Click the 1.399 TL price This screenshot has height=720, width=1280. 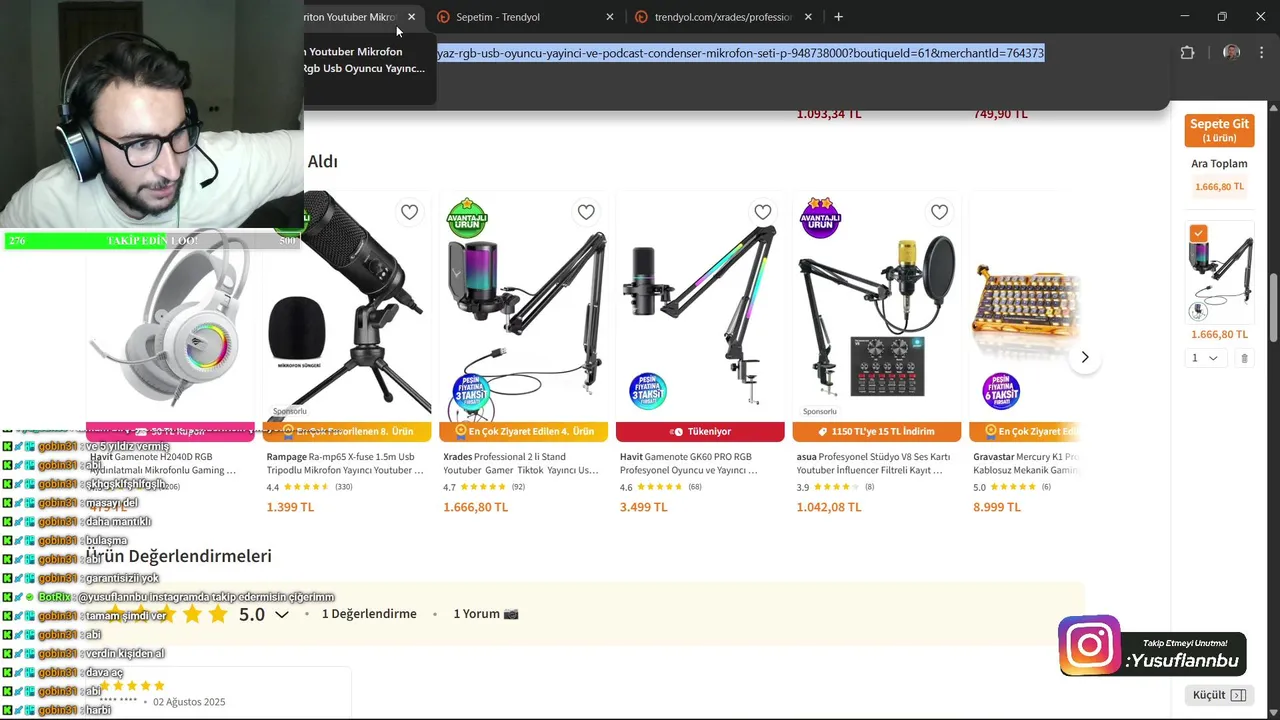290,507
